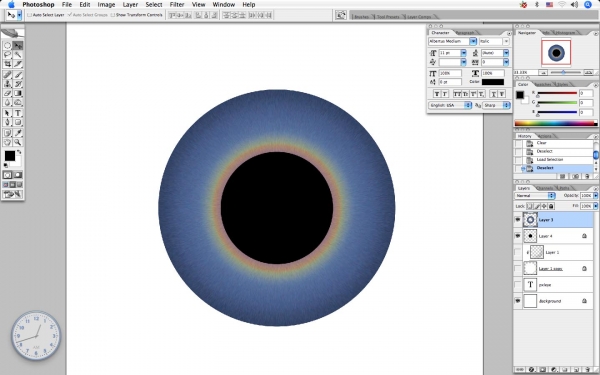The image size is (600, 375).
Task: Open the font style dropdown showing Italic
Action: pyautogui.click(x=506, y=41)
